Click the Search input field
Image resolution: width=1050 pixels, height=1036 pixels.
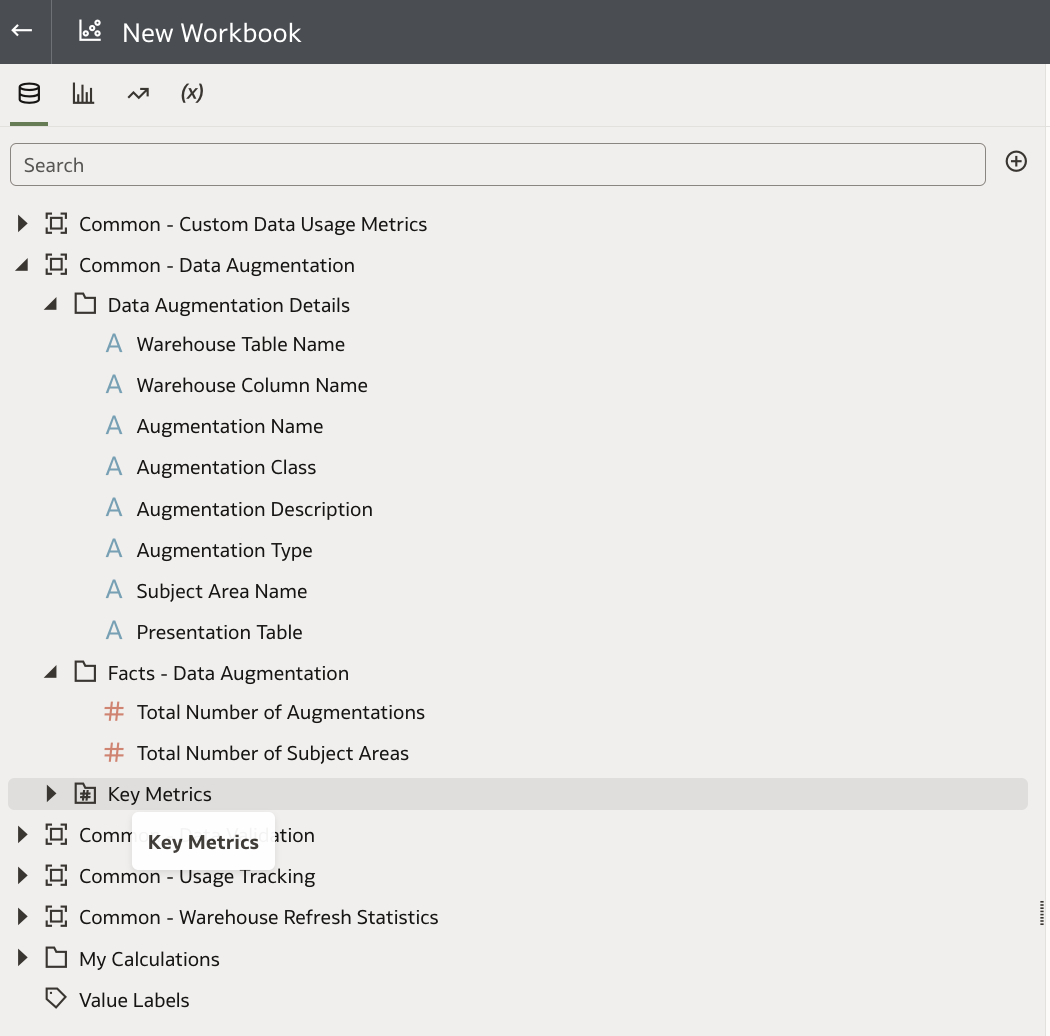point(497,165)
